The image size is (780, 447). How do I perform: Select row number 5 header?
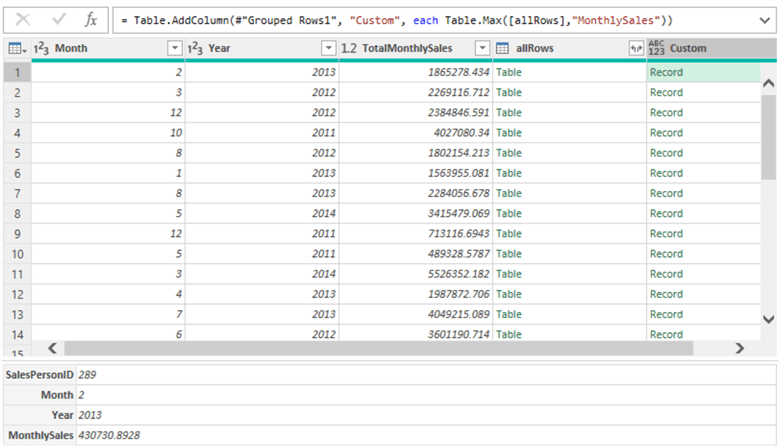point(16,153)
